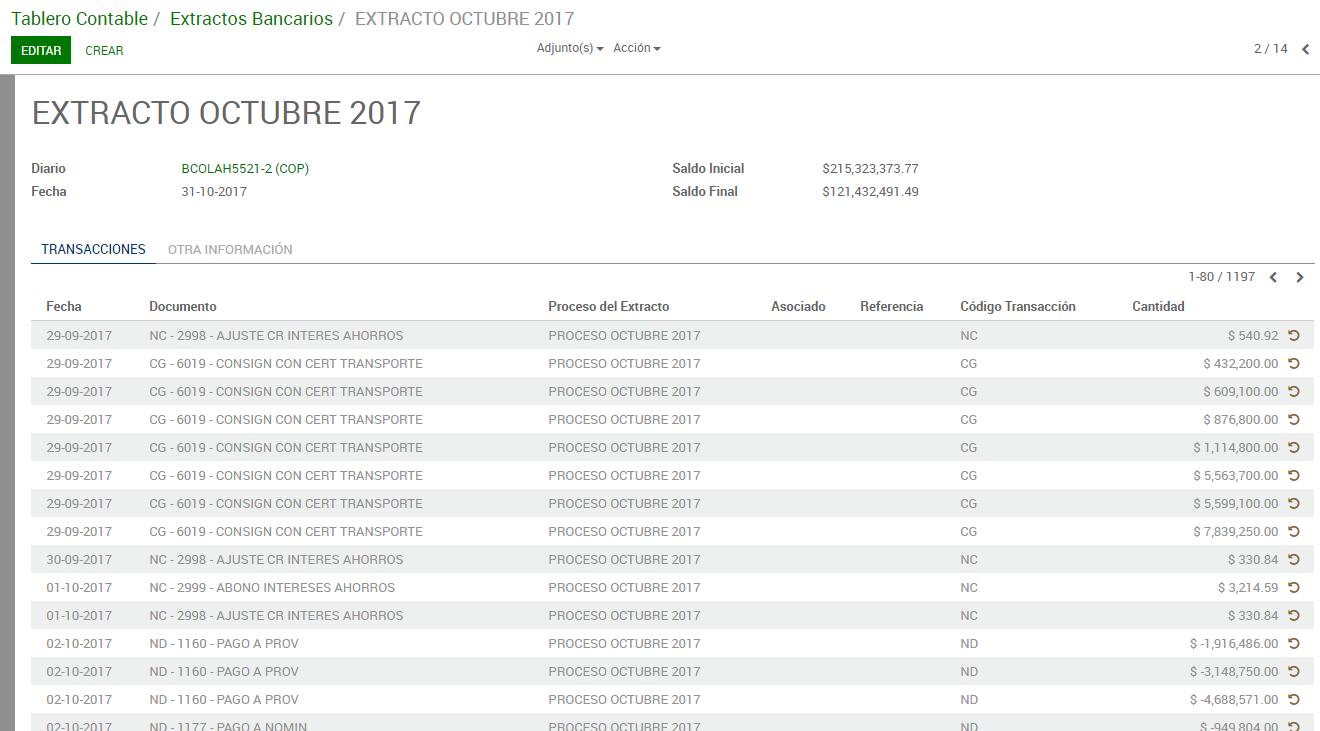The width and height of the screenshot is (1320, 731).
Task: Switch to the Otra Información tab
Action: point(230,250)
